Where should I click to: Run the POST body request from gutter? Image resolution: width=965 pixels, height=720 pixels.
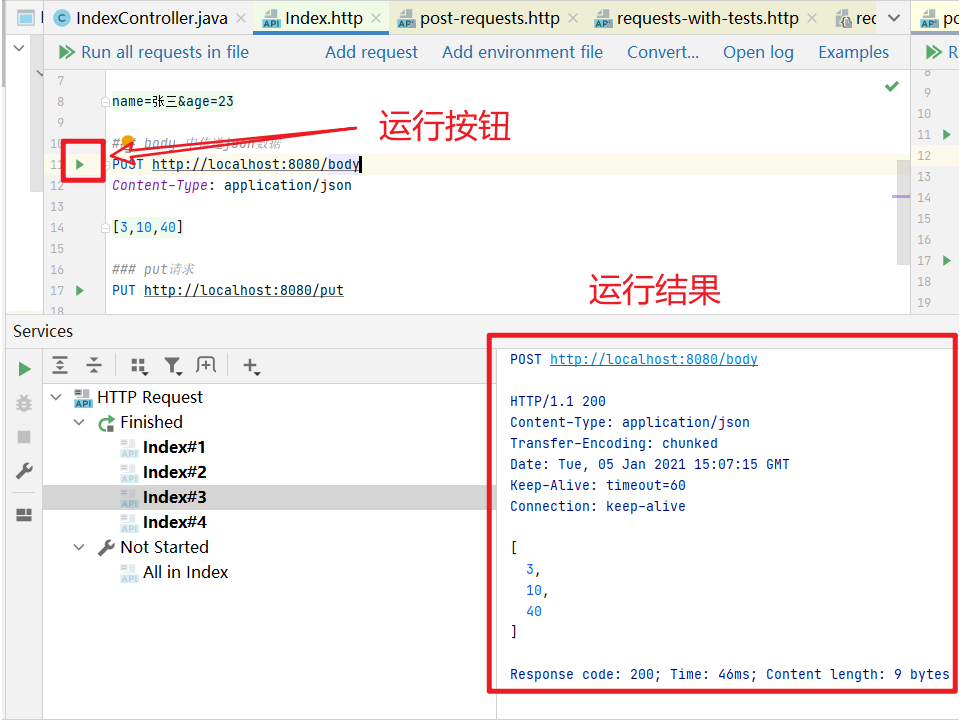[x=80, y=164]
